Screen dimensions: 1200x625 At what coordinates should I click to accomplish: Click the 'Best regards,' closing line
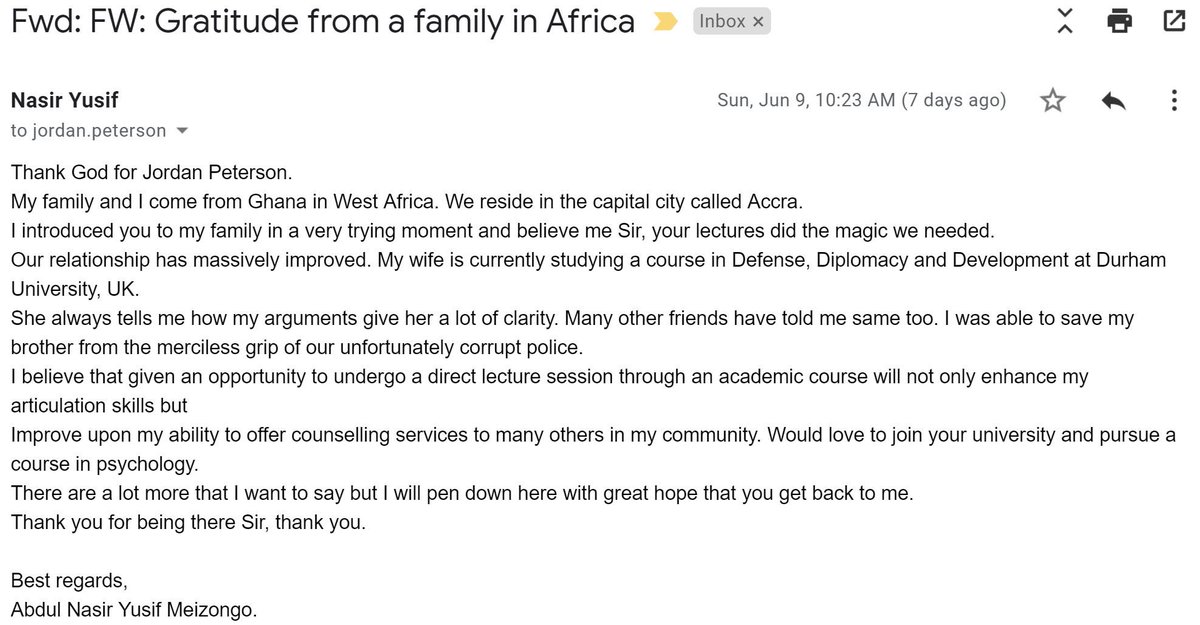coord(69,580)
